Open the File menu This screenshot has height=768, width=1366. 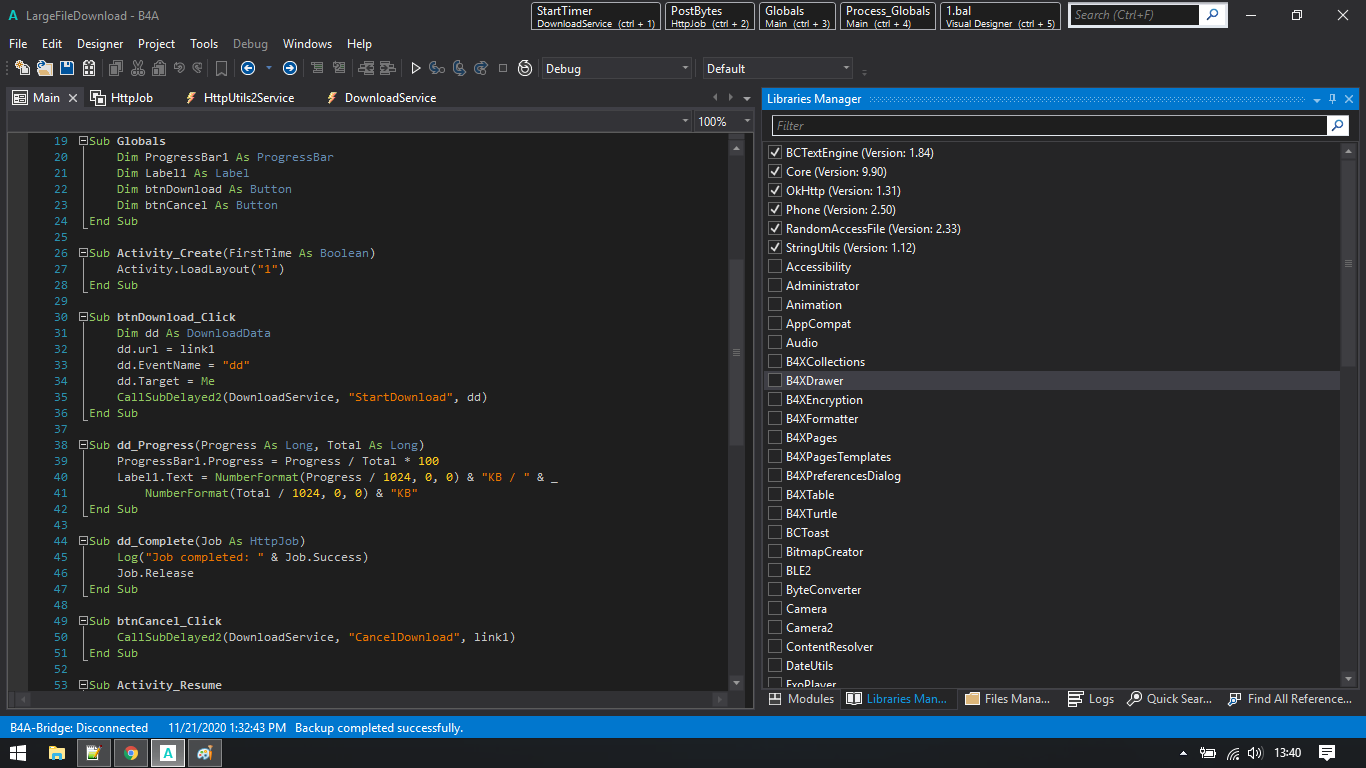click(x=18, y=44)
